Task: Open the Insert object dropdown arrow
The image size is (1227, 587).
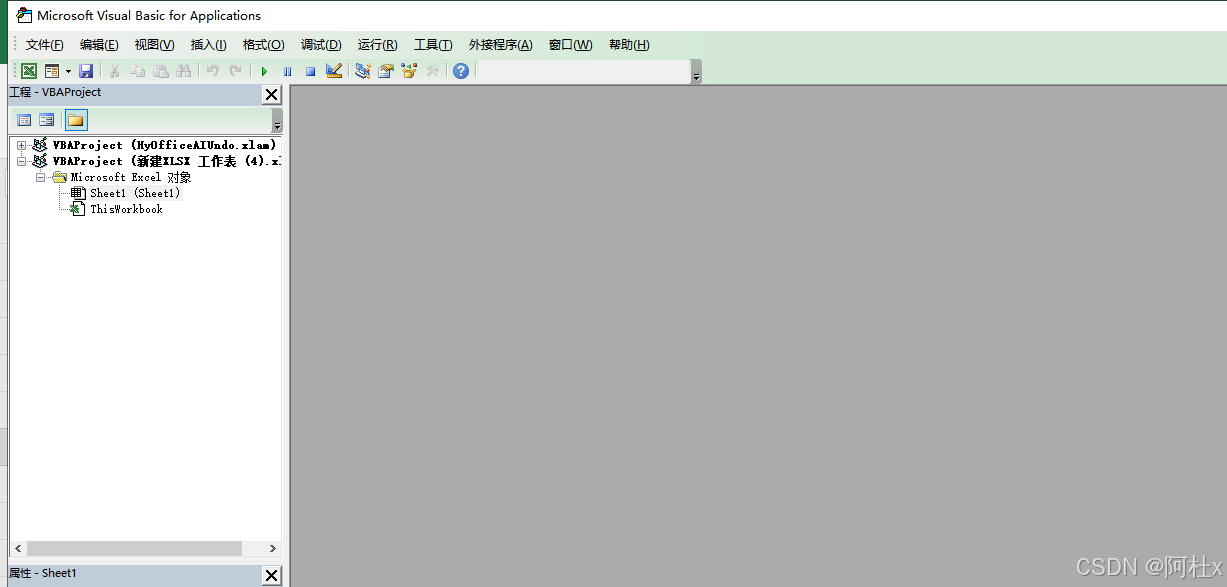Action: (68, 71)
